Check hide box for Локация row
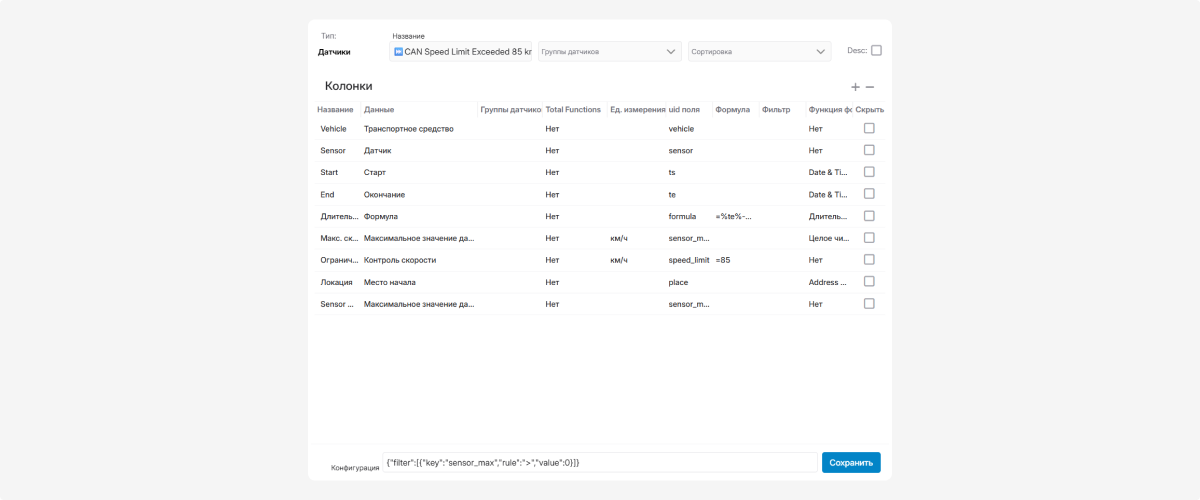The width and height of the screenshot is (1200, 500). (869, 282)
